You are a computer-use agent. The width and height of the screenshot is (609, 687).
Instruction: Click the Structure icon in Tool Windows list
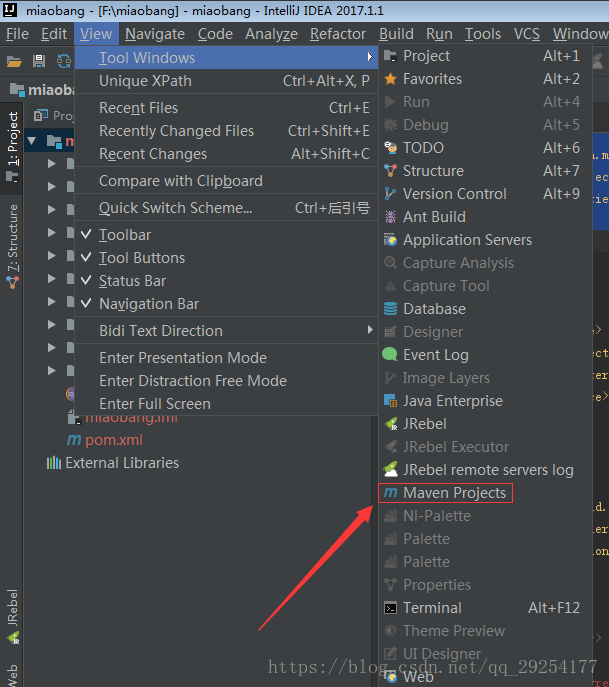pyautogui.click(x=390, y=171)
